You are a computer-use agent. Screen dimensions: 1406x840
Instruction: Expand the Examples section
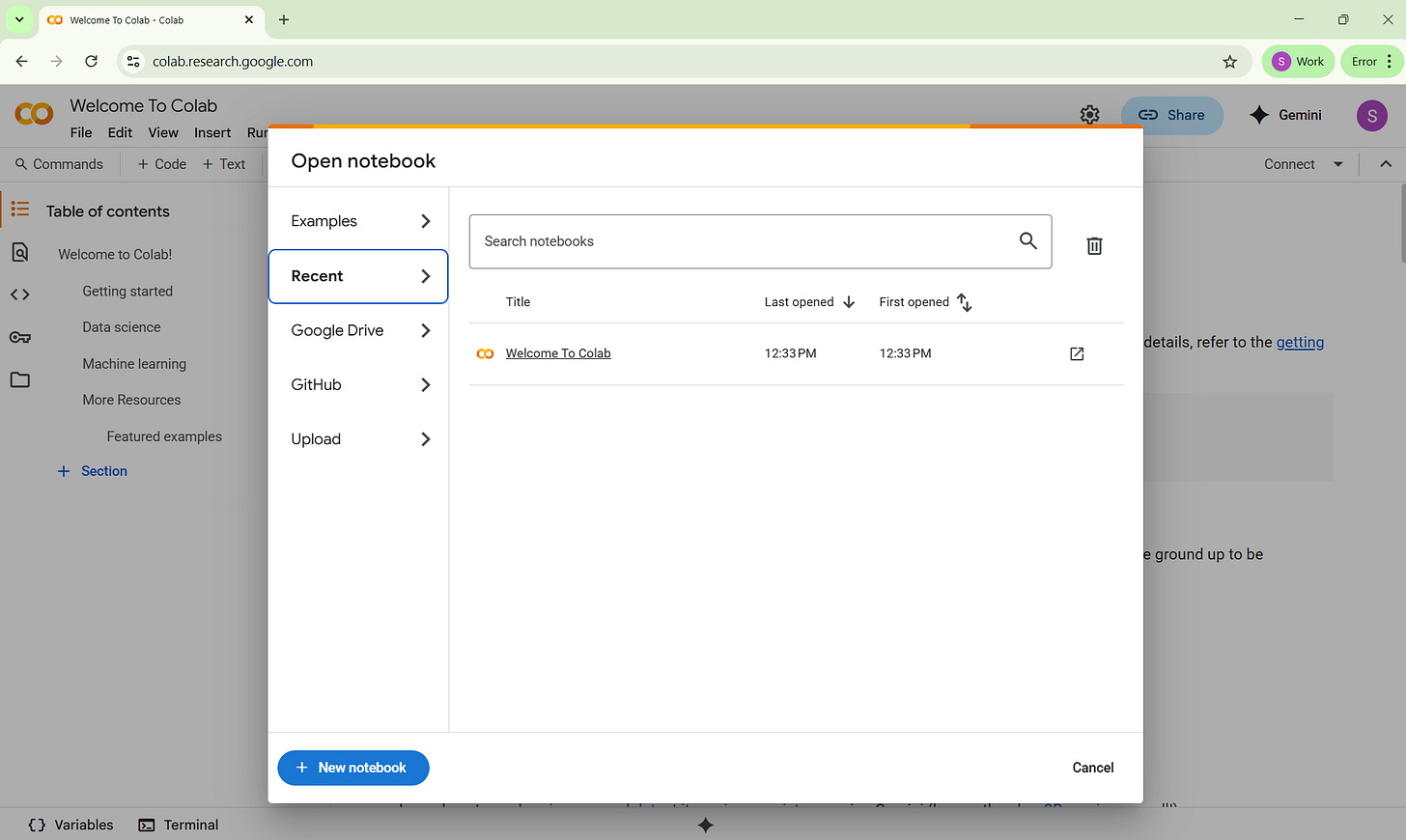tap(358, 221)
